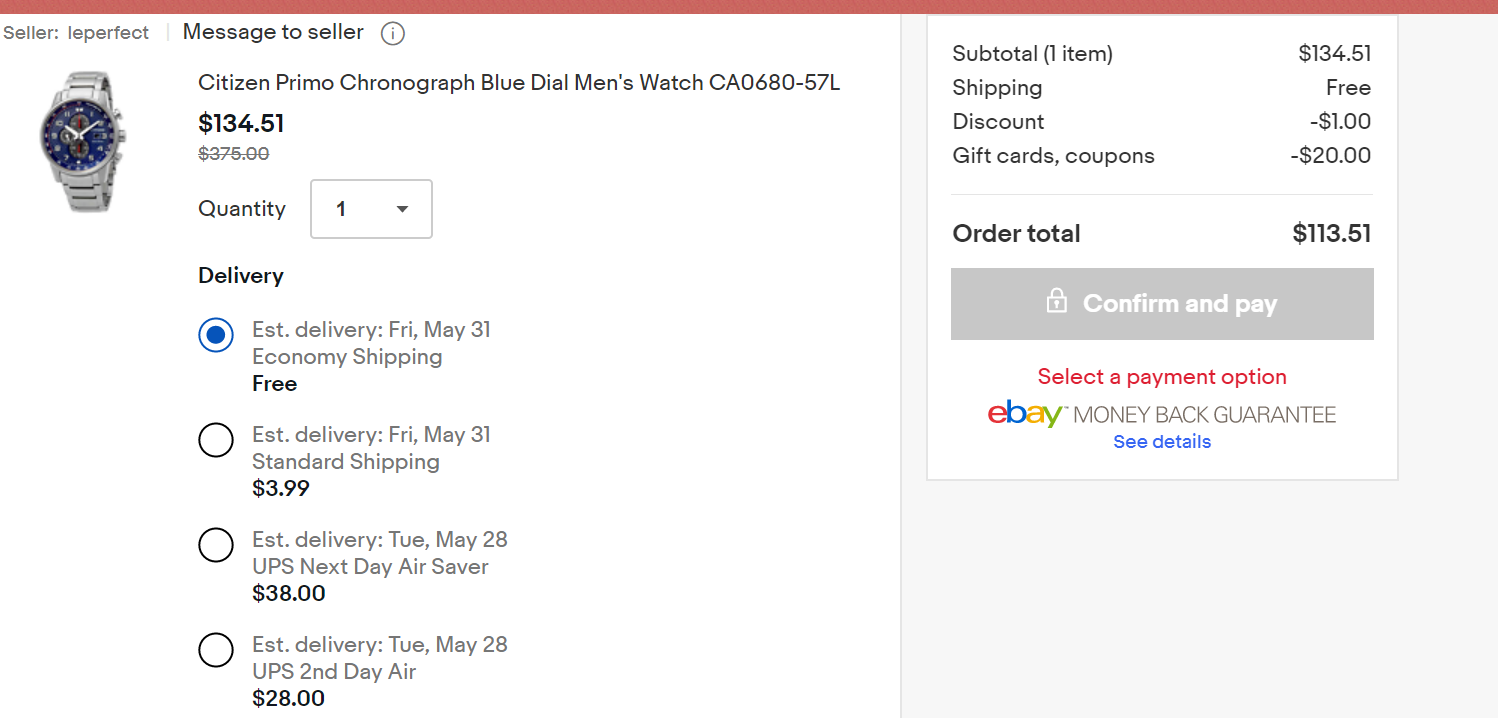Select UPS Next Day Air Saver shipping
Screen dimensions: 1498x718
click(x=216, y=545)
